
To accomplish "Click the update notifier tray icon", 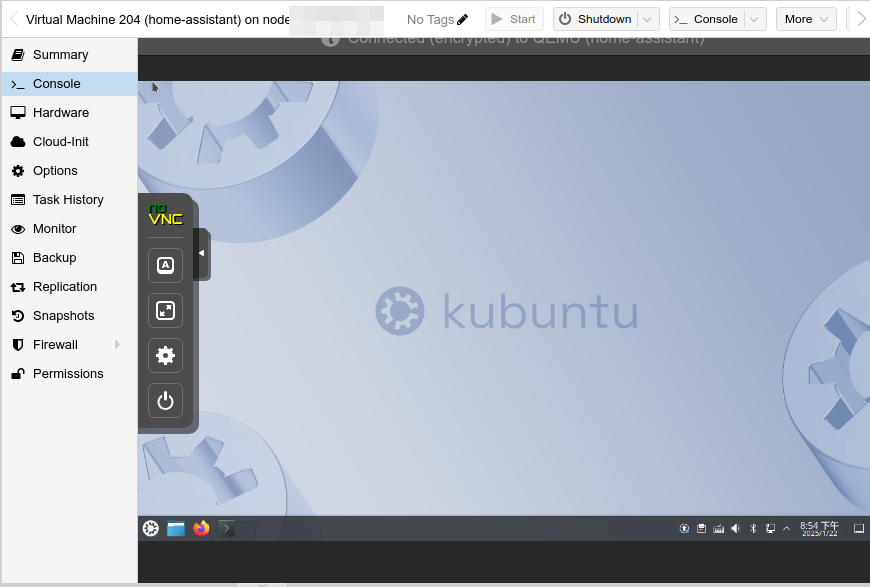I will click(x=684, y=529).
